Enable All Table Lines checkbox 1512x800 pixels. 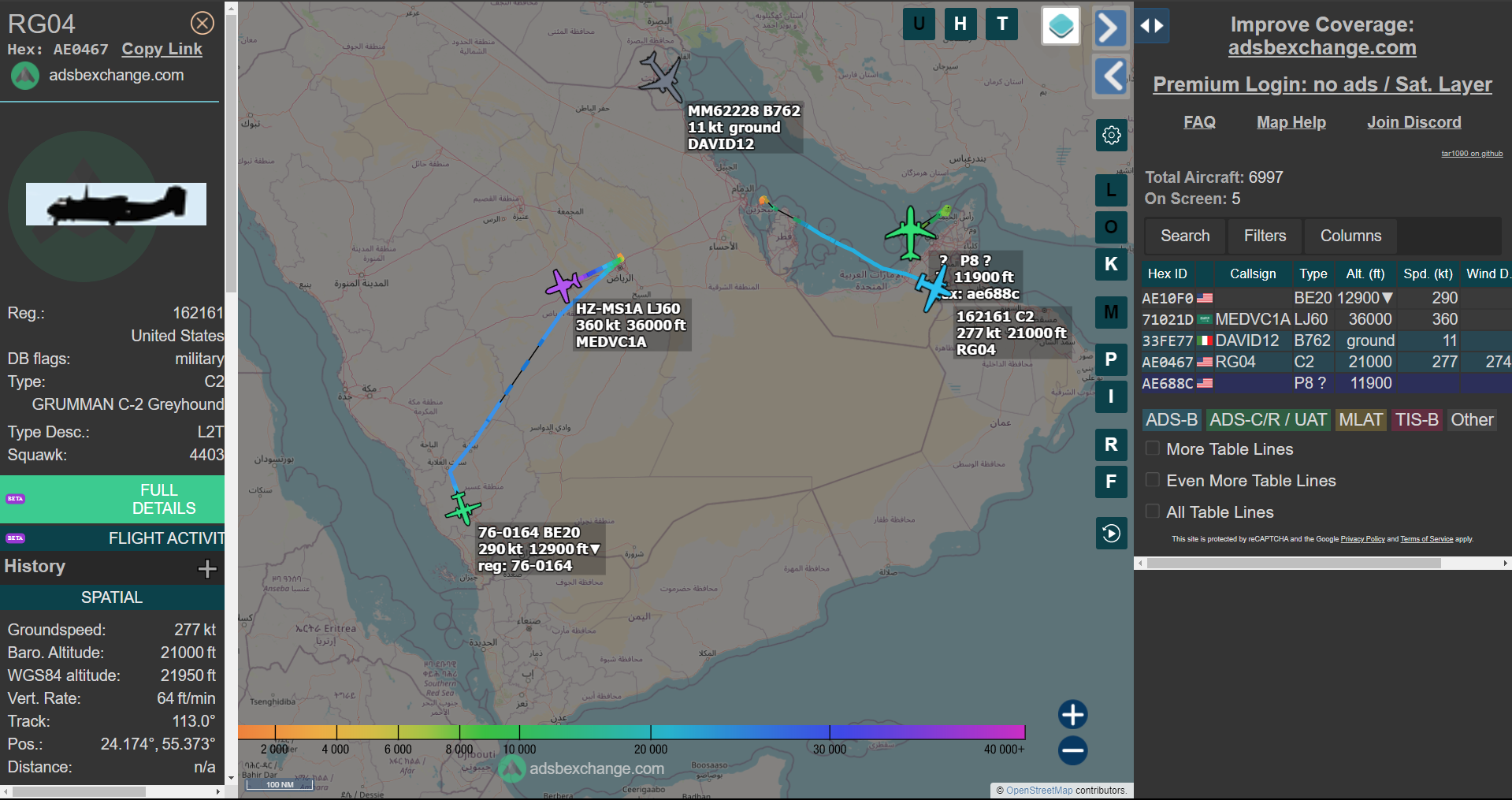point(1153,512)
